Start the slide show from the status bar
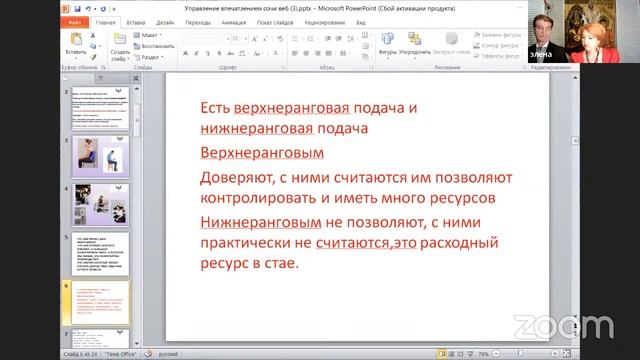Image resolution: width=640 pixels, height=360 pixels. pos(470,354)
